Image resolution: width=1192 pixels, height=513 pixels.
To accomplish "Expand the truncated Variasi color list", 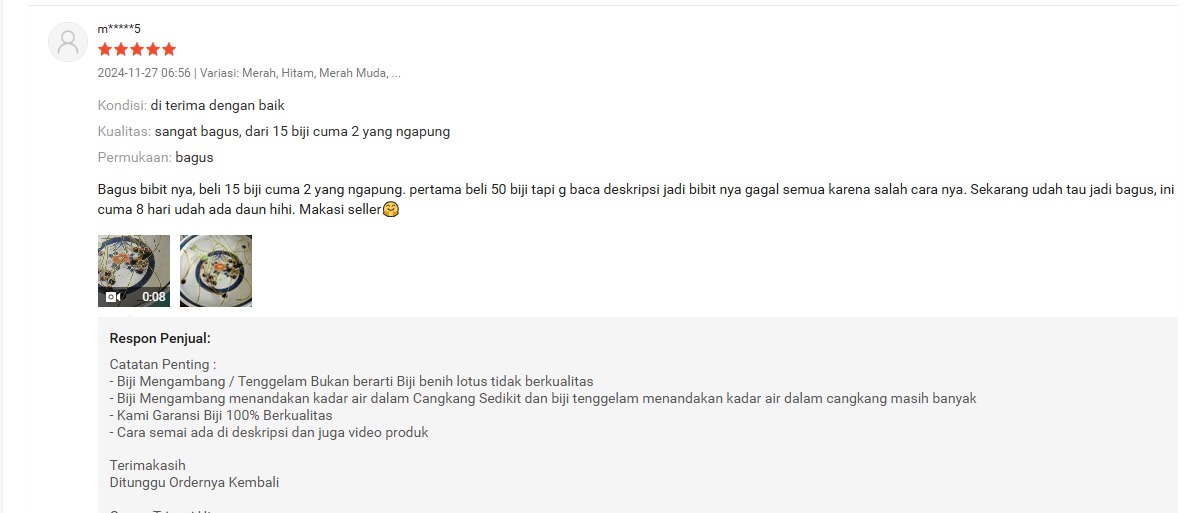I will (396, 74).
